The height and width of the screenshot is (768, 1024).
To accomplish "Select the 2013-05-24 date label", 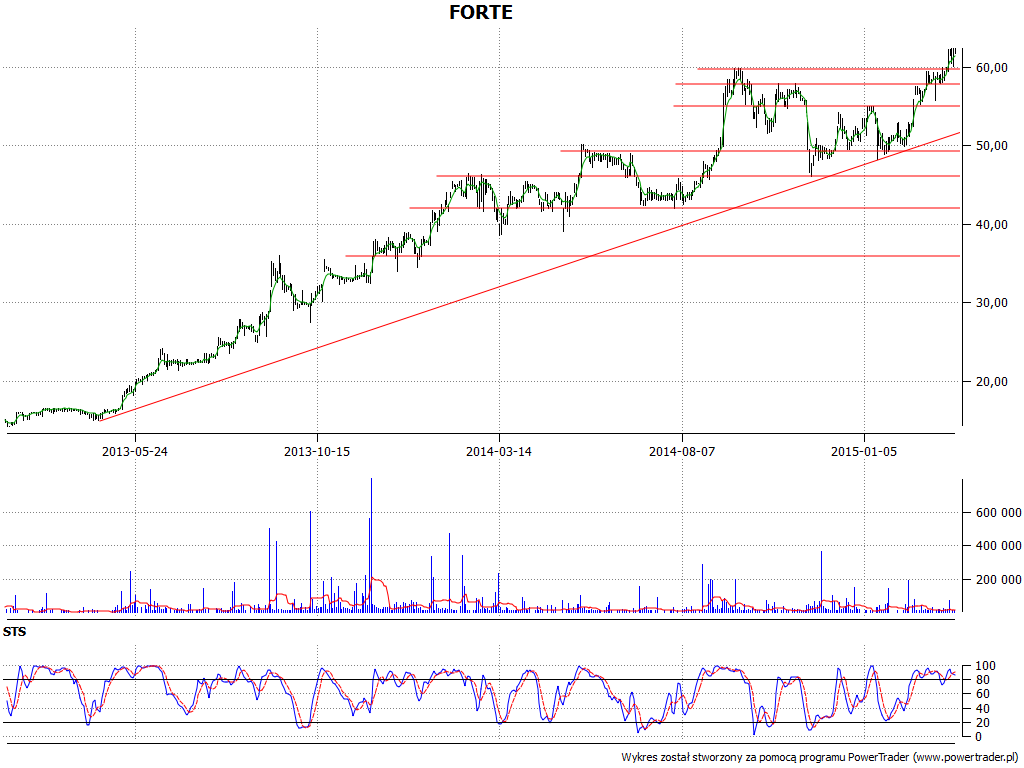I will coord(135,451).
